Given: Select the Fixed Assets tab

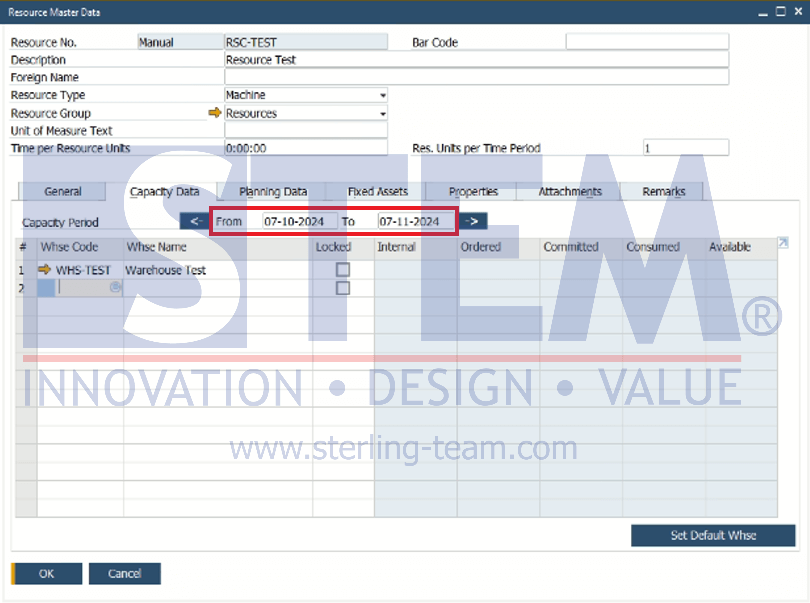Looking at the screenshot, I should click(x=378, y=192).
